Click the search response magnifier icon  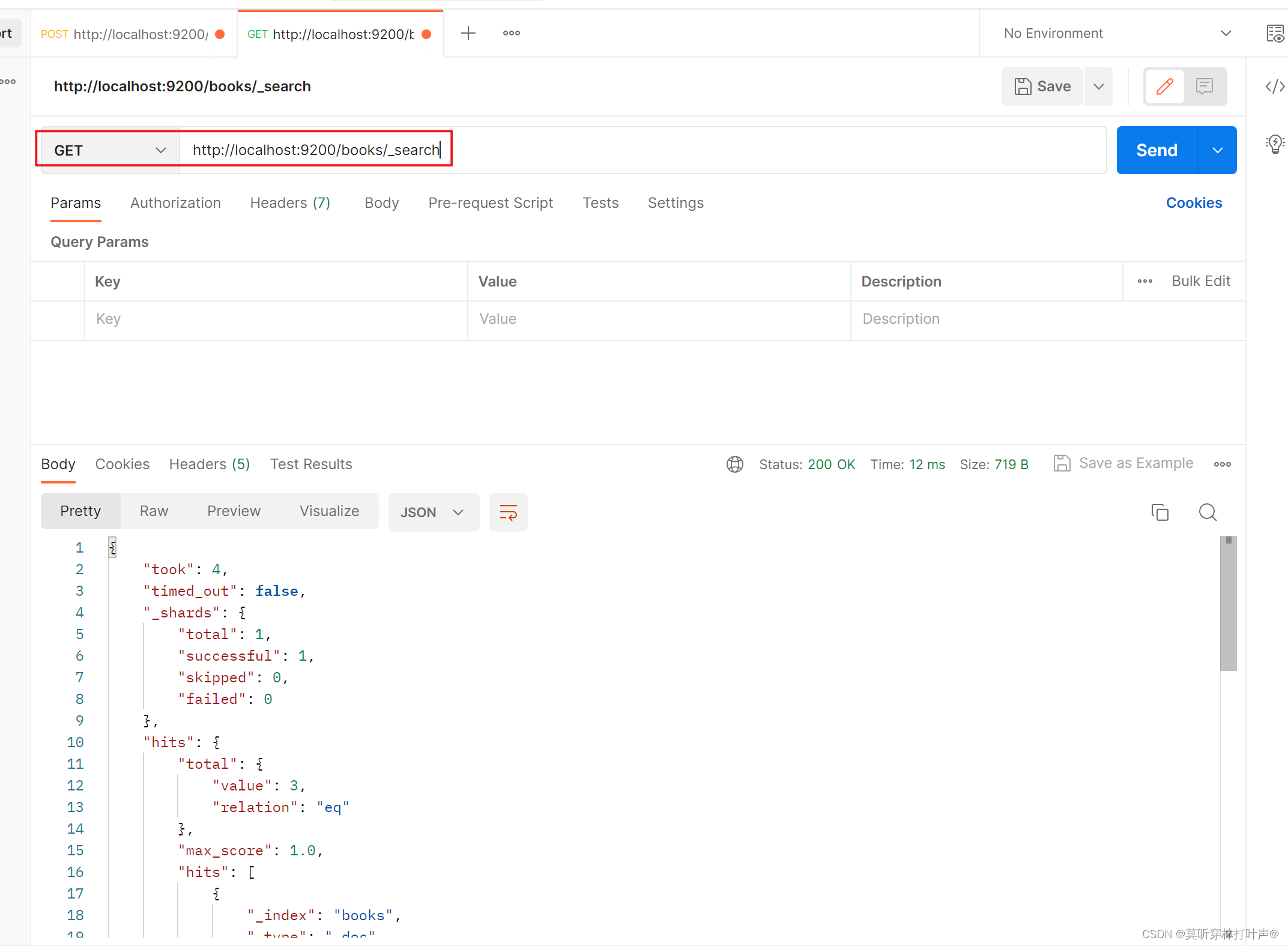point(1208,512)
